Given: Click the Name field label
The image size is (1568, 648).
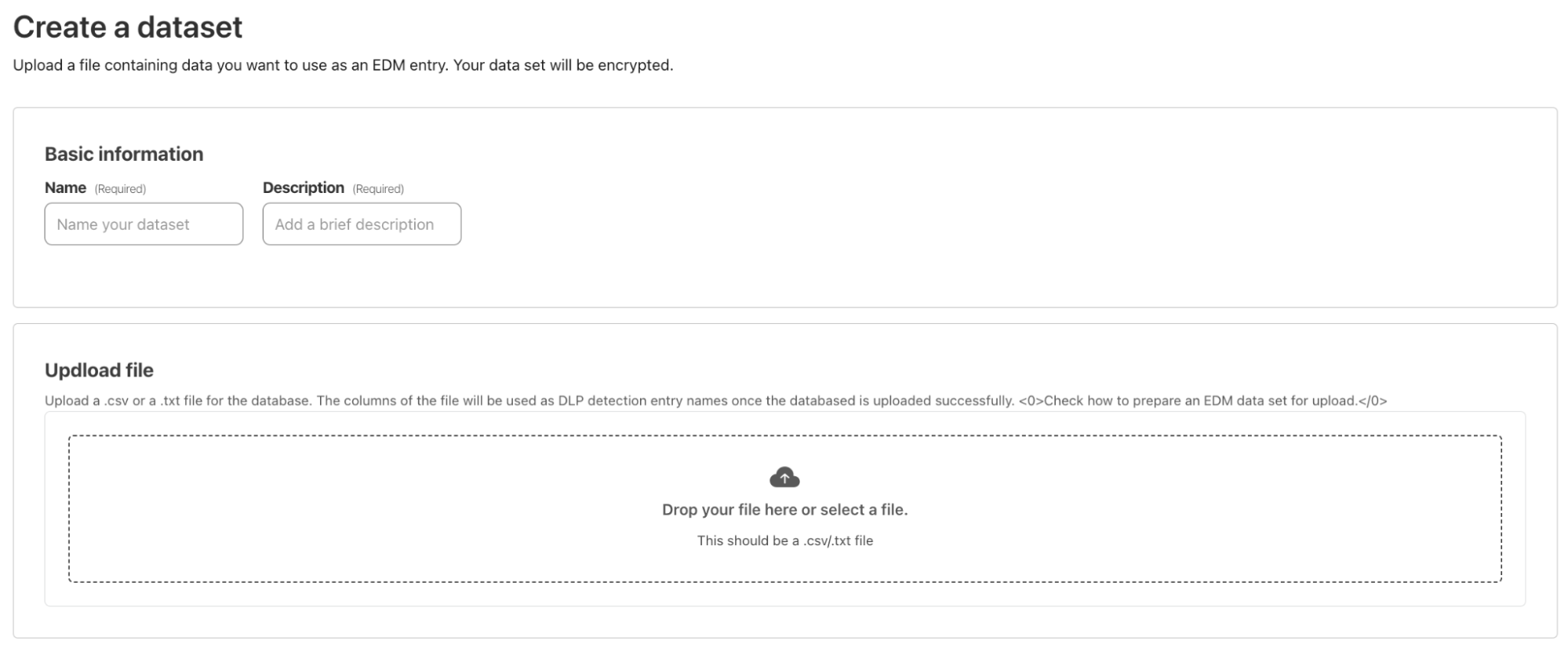Looking at the screenshot, I should point(65,187).
